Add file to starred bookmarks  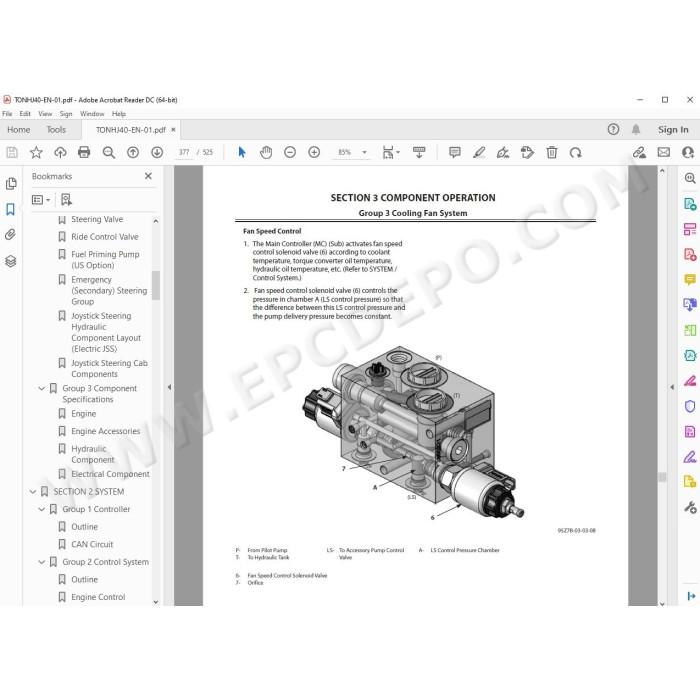pos(36,153)
